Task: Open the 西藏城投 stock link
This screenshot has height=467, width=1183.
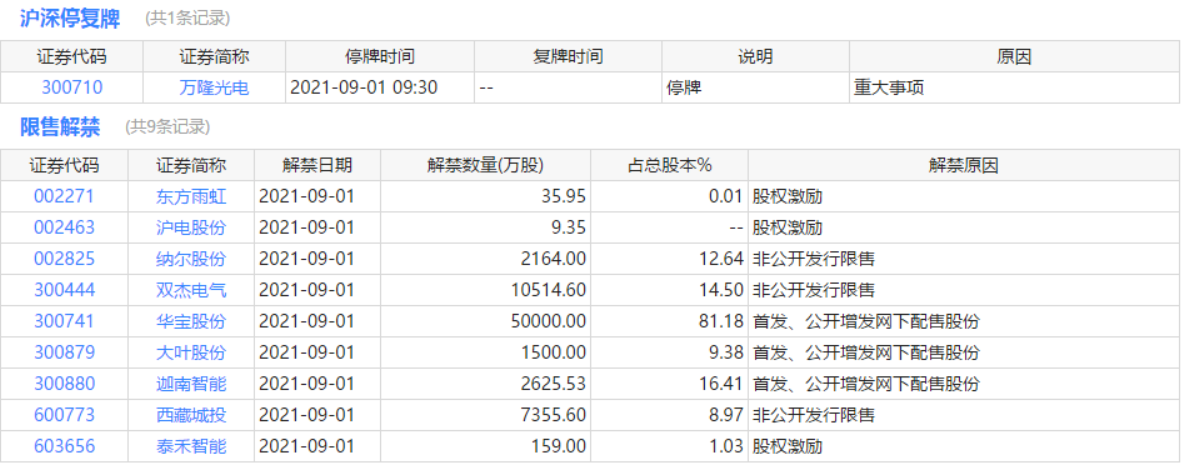Action: point(191,415)
